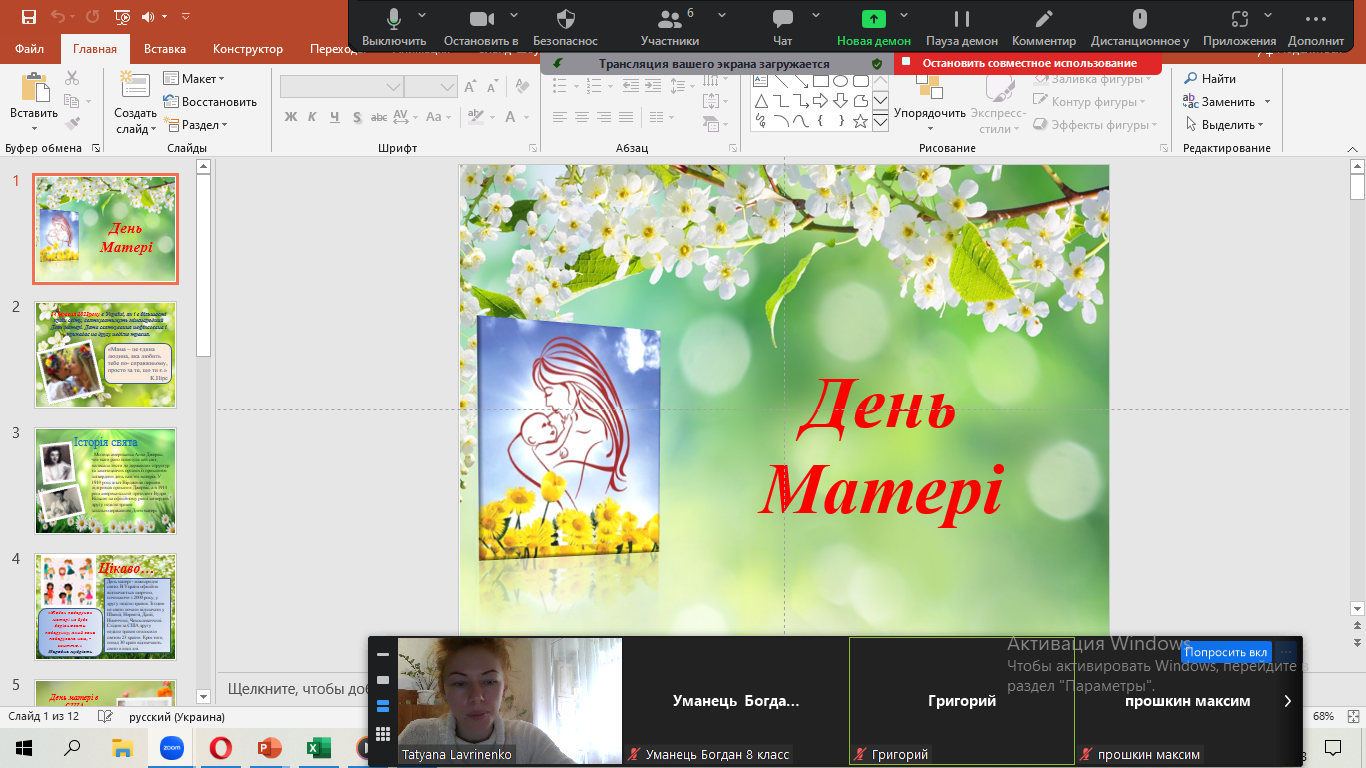This screenshot has height=768, width=1366.
Task: Open the Файл menu tab
Action: 29,48
